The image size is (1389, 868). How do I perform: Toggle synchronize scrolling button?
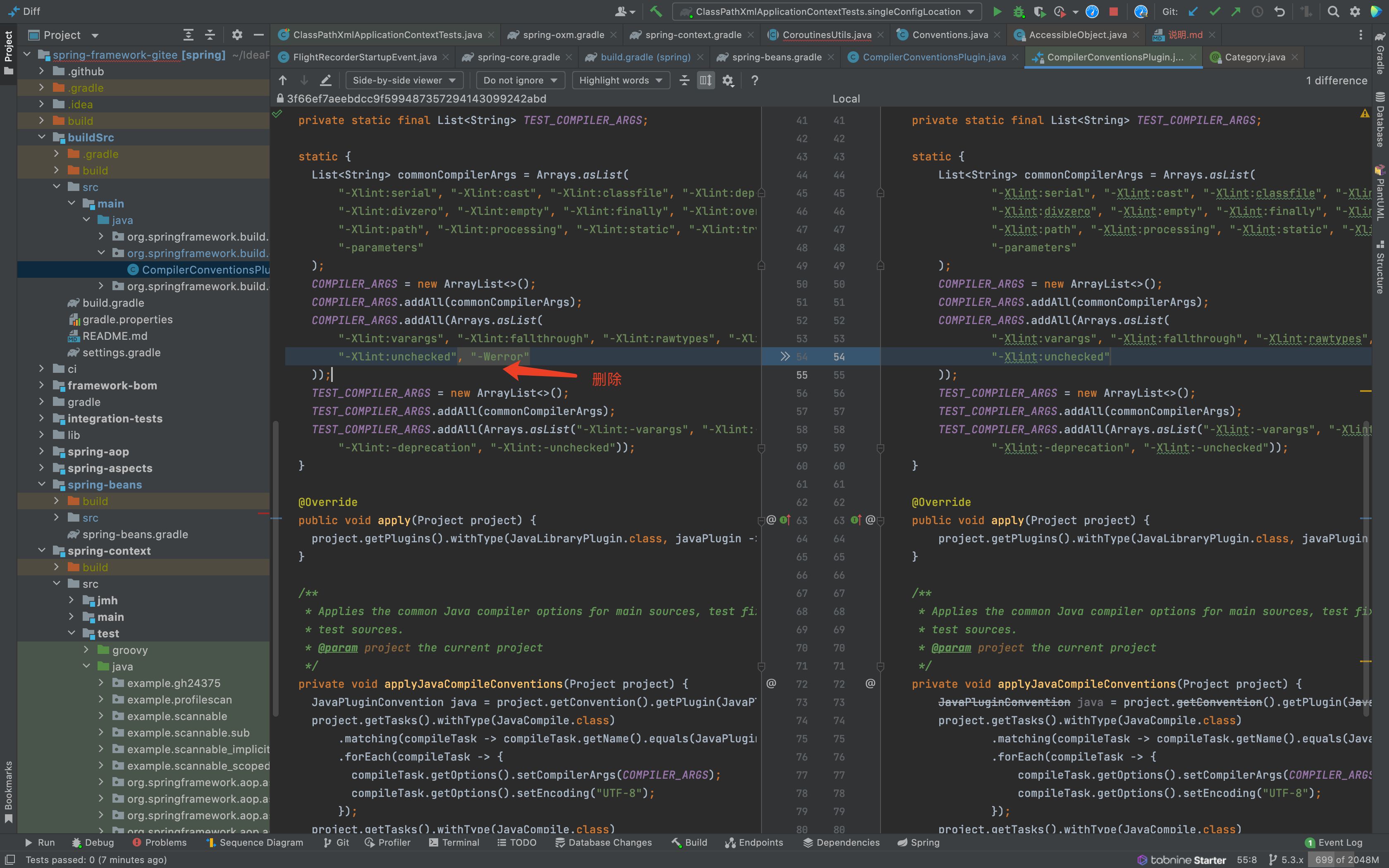pos(705,80)
